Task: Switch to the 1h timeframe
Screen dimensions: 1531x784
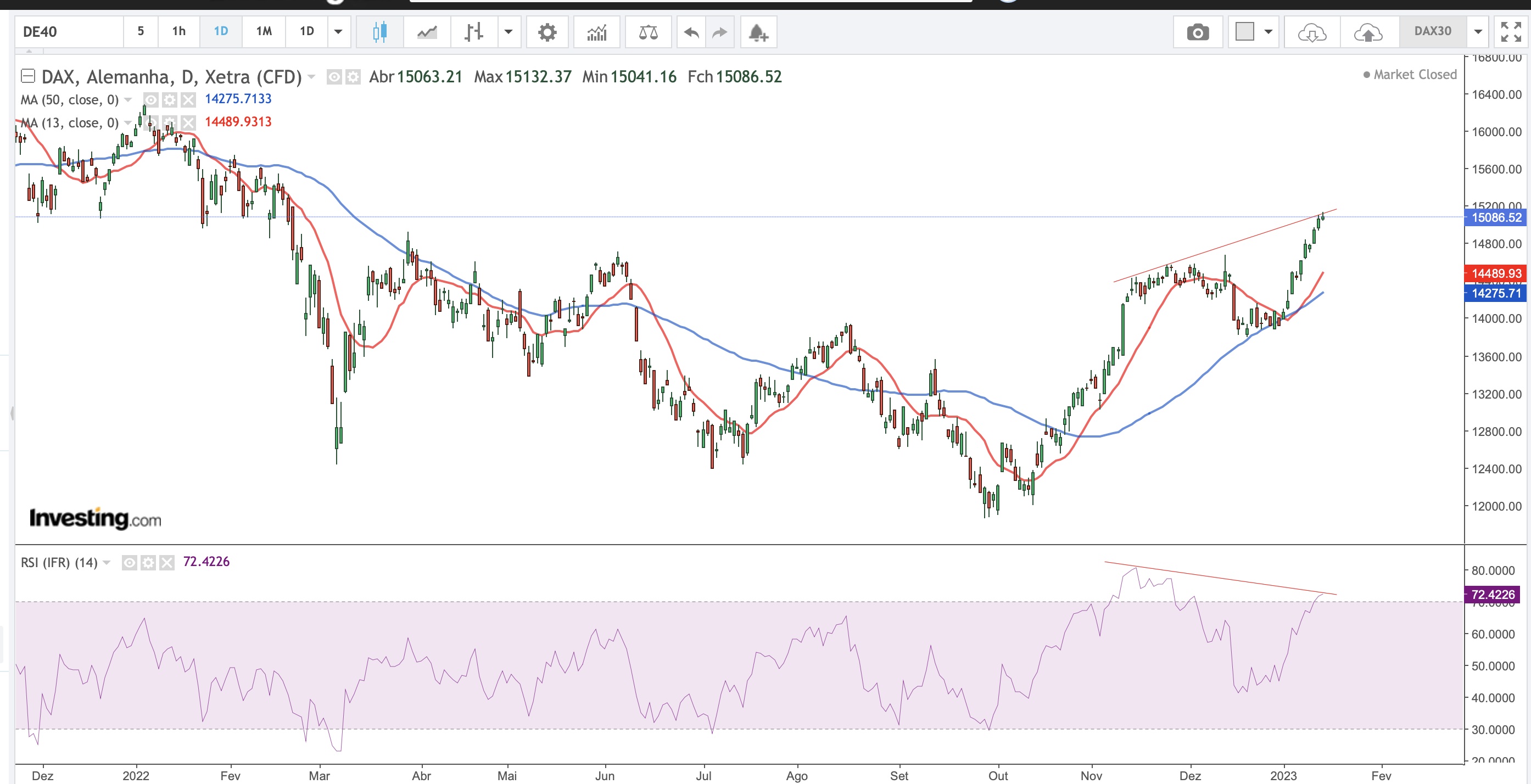Action: pyautogui.click(x=178, y=31)
